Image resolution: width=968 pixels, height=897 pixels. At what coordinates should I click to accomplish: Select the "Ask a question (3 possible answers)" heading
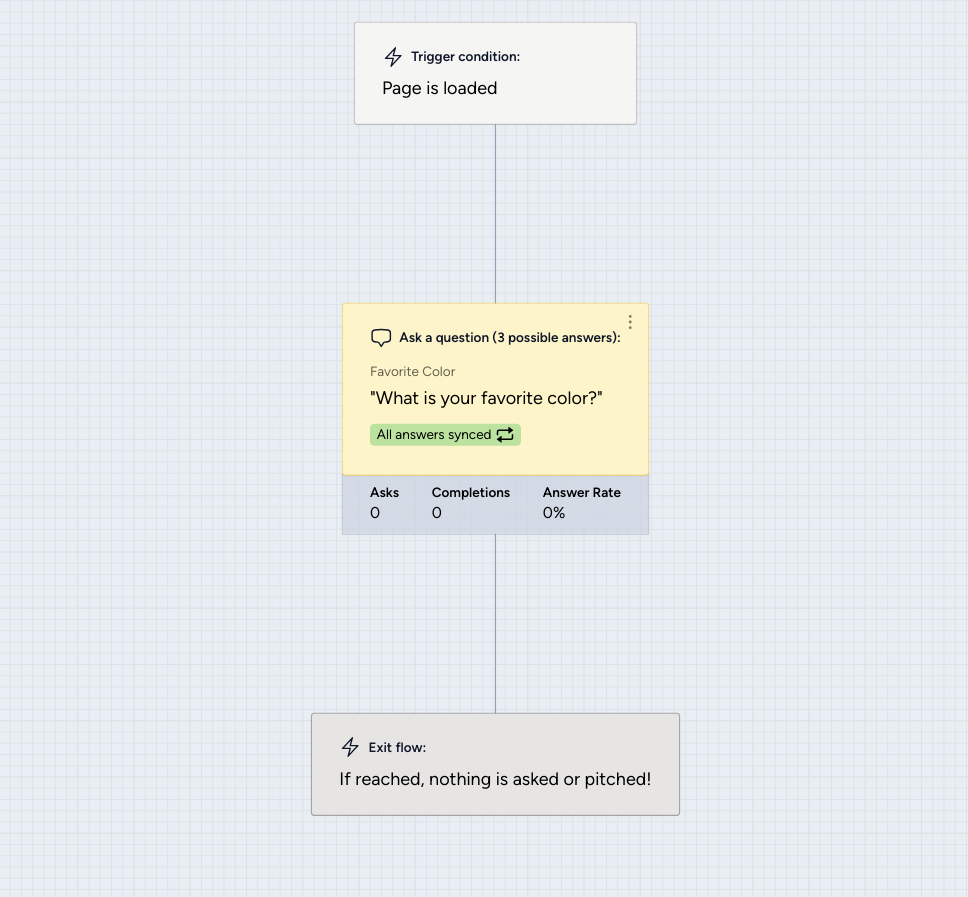tap(509, 338)
